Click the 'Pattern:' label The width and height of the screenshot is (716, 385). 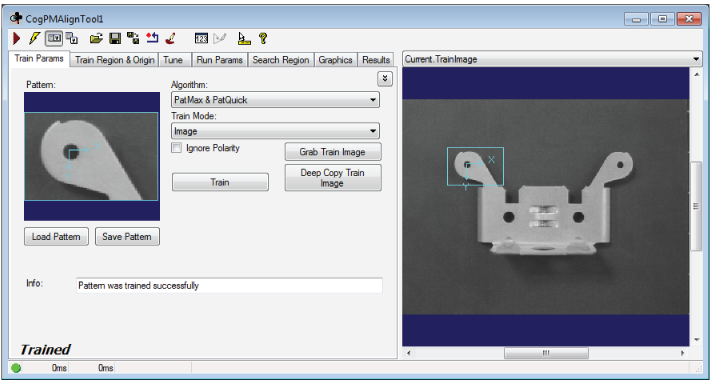(41, 84)
